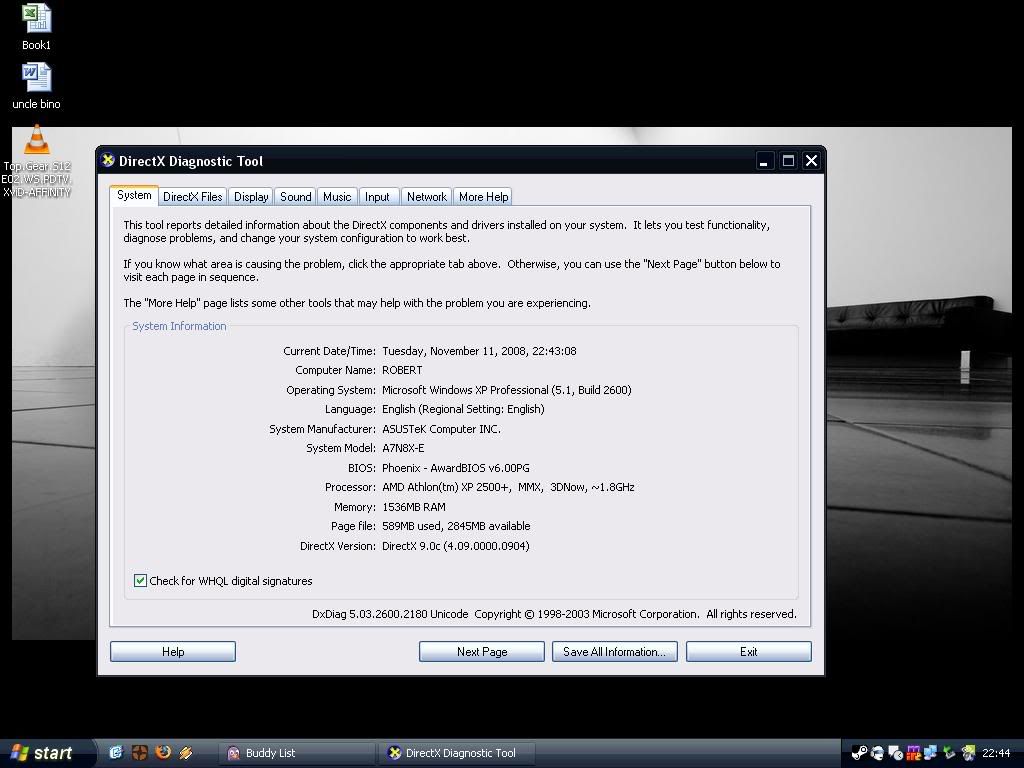
Task: Click the network connection tray icon
Action: point(930,752)
